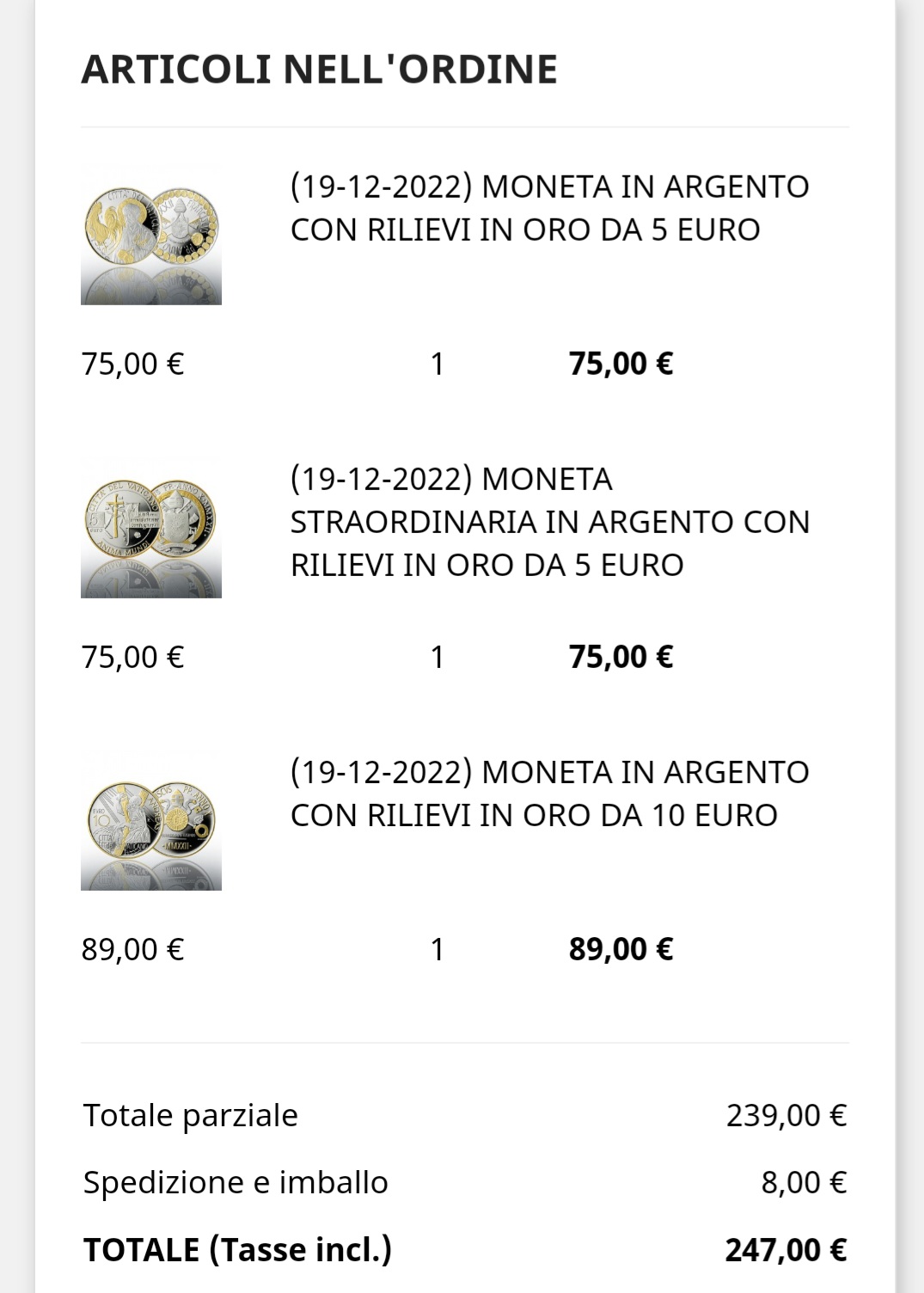Image resolution: width=924 pixels, height=1293 pixels.
Task: Select the first item's unit price 75,00 €
Action: pyautogui.click(x=133, y=364)
